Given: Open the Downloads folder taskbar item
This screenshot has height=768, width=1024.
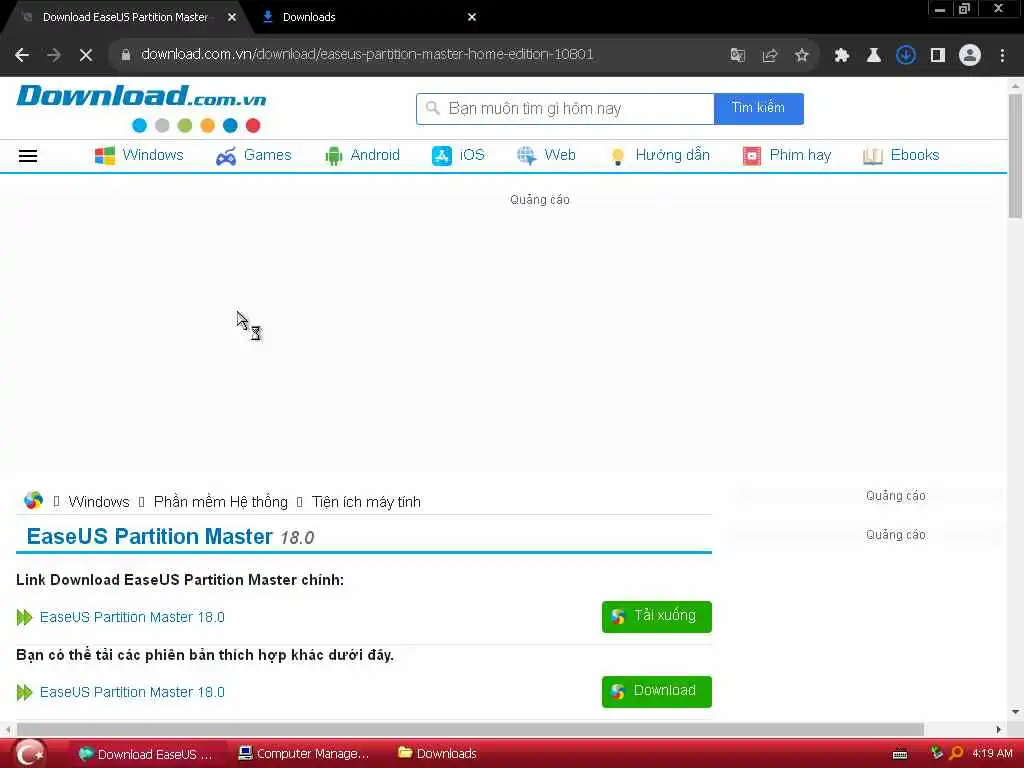Looking at the screenshot, I should click(438, 754).
